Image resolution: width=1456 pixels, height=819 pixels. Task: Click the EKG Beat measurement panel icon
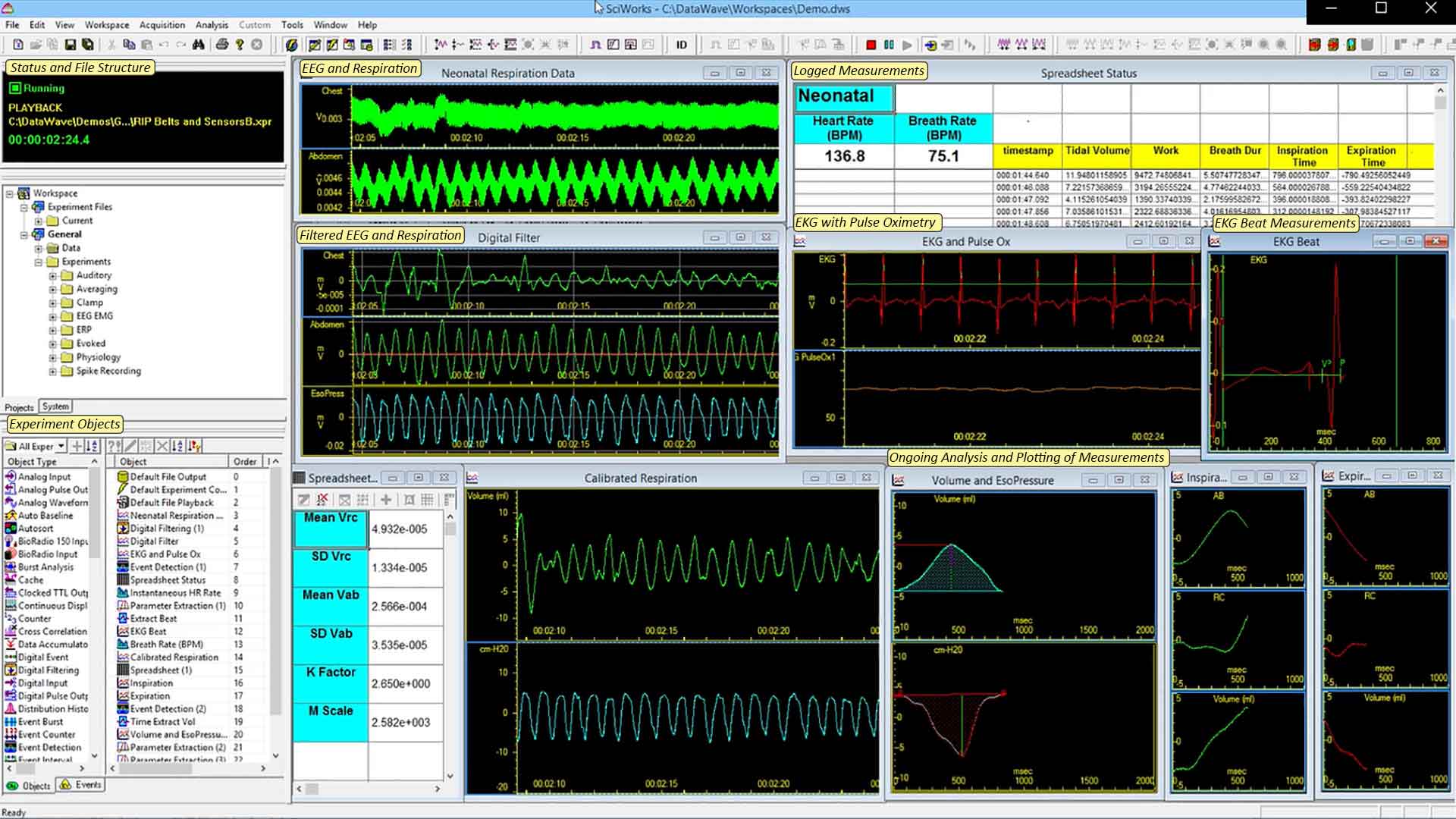pyautogui.click(x=1213, y=241)
